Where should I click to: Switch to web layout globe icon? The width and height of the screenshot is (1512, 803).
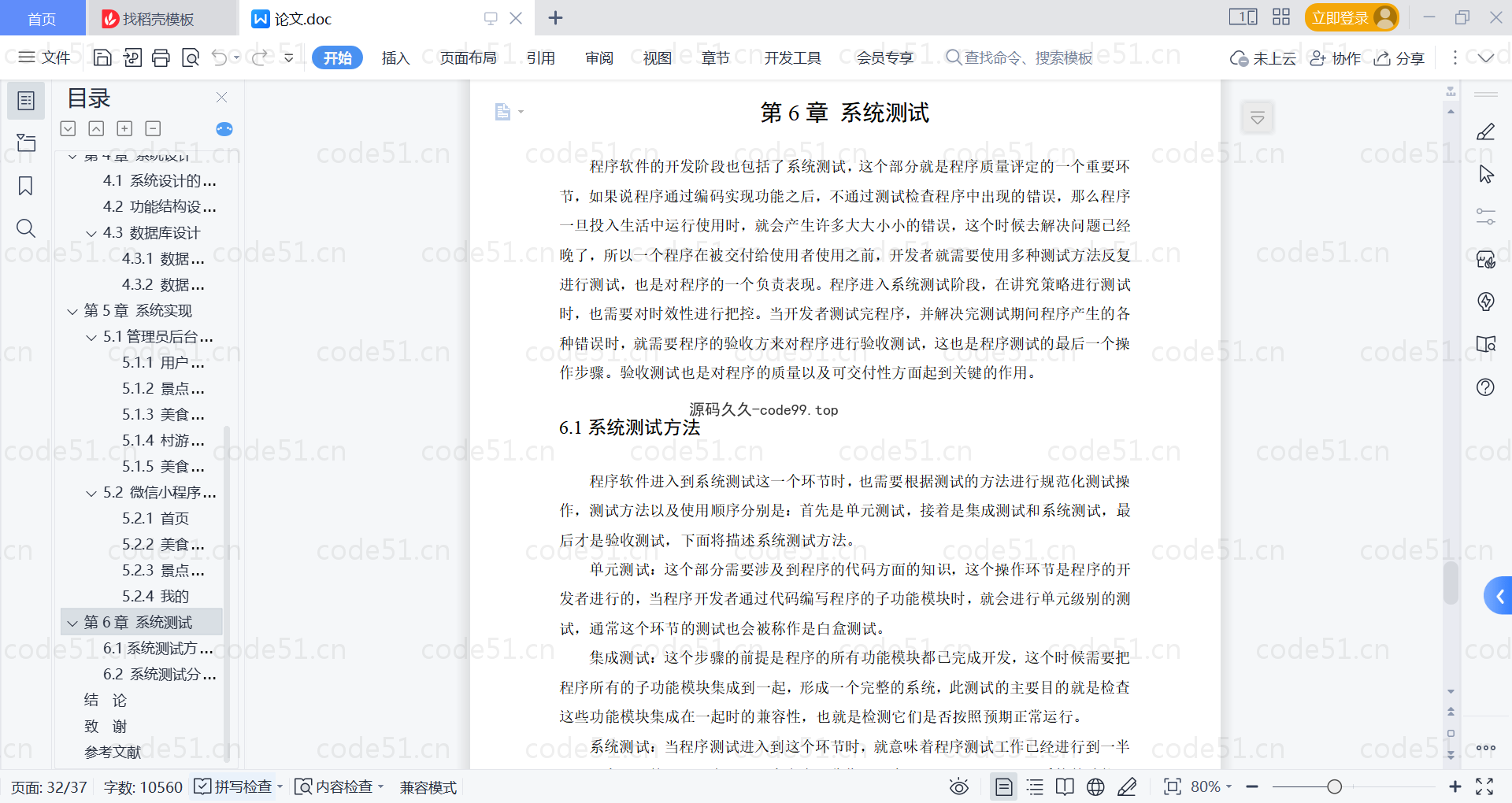tap(1095, 786)
